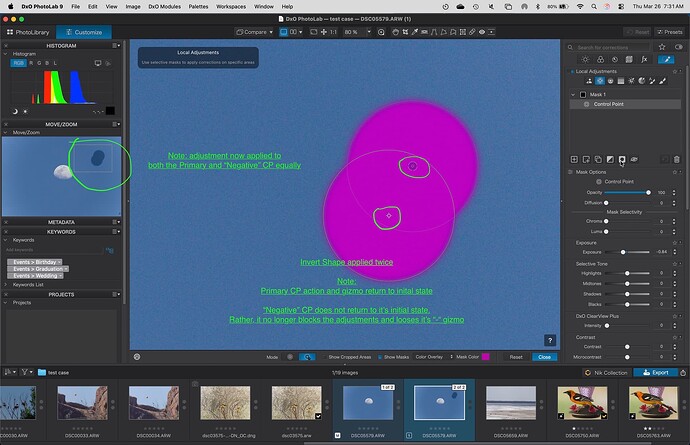Image resolution: width=690 pixels, height=445 pixels.
Task: Click Reset in the local adjustments bar
Action: click(516, 357)
